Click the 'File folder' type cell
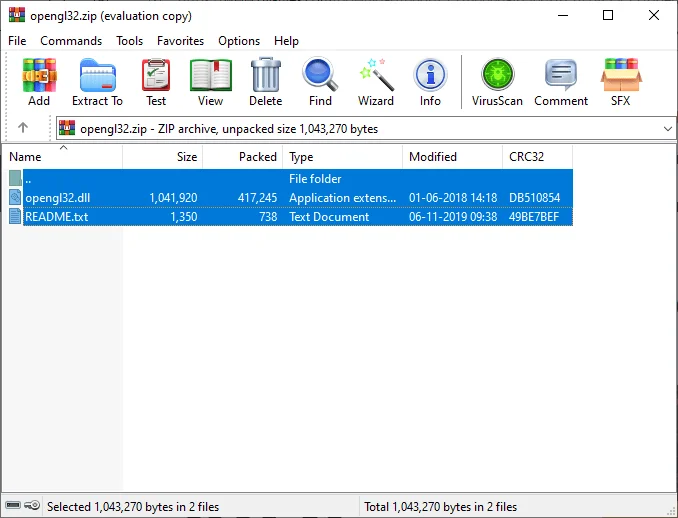Viewport: 678px width, 518px height. tap(315, 179)
